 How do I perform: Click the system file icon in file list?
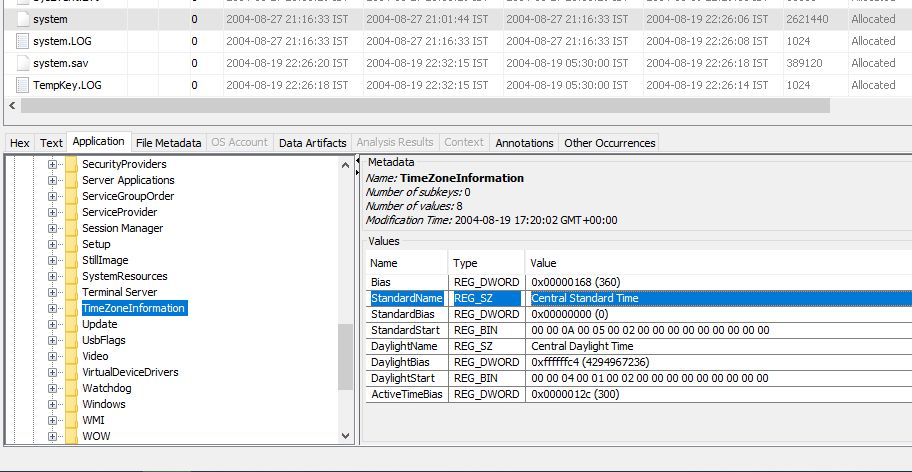(x=23, y=19)
